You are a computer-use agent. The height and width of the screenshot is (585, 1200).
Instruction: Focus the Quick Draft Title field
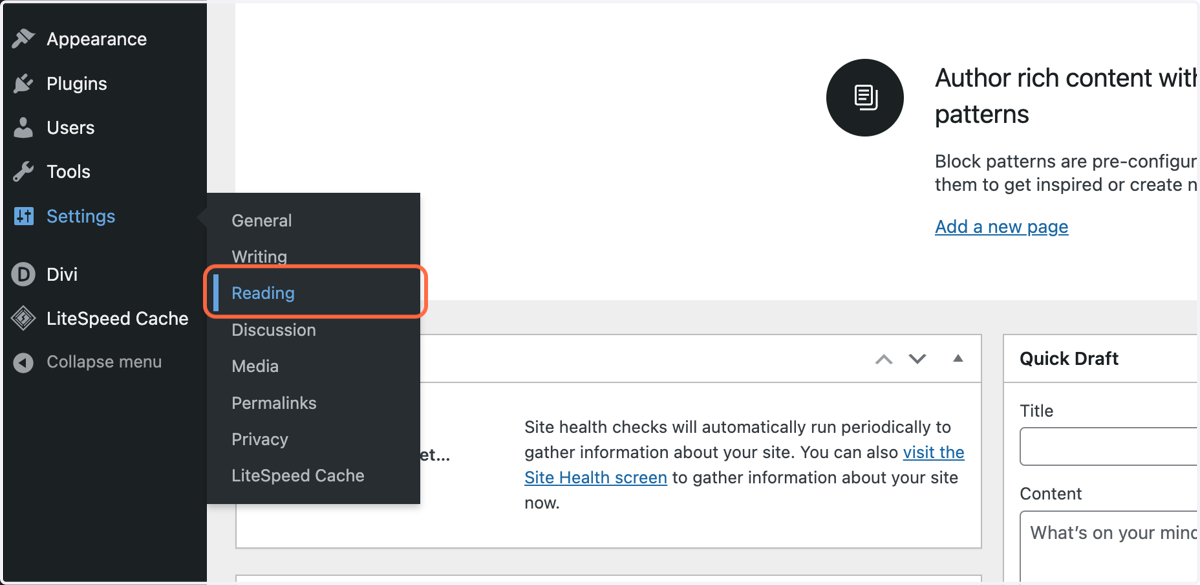coord(1109,447)
